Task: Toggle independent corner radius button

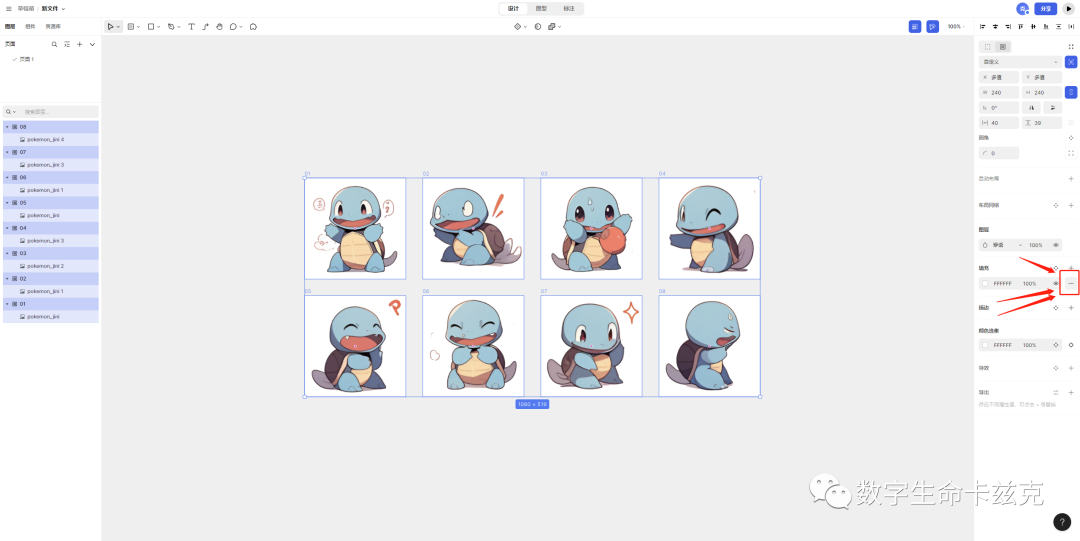Action: pyautogui.click(x=1070, y=153)
